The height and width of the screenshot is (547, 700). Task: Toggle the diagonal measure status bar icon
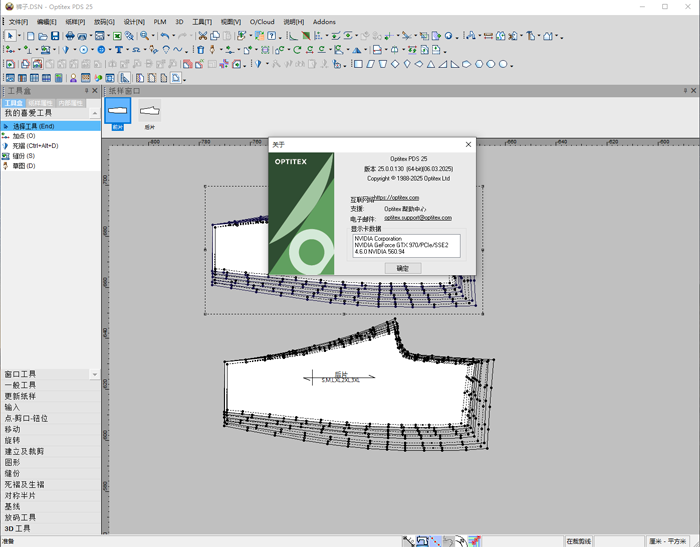tap(408, 541)
